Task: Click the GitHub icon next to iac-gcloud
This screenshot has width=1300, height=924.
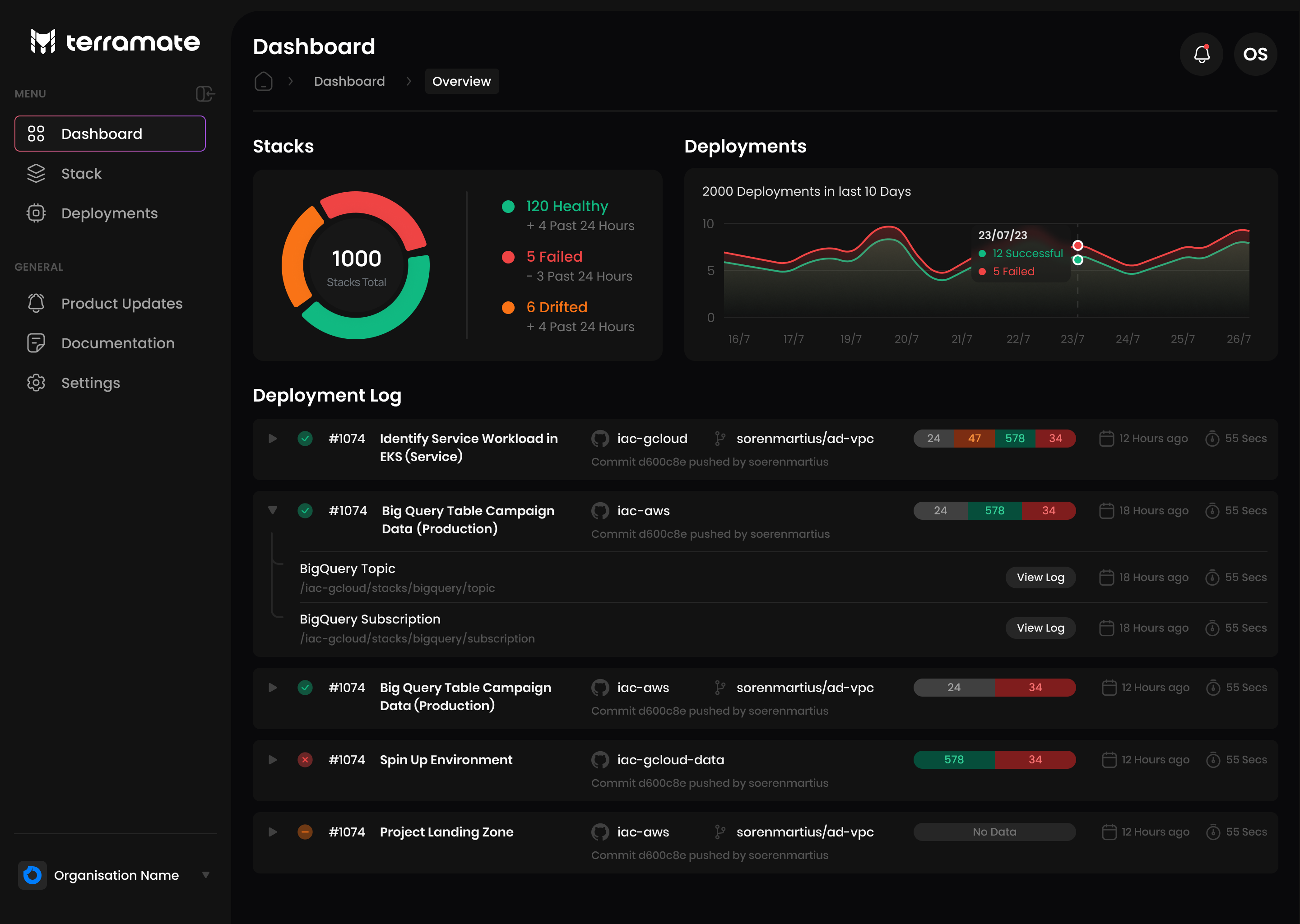Action: (600, 438)
